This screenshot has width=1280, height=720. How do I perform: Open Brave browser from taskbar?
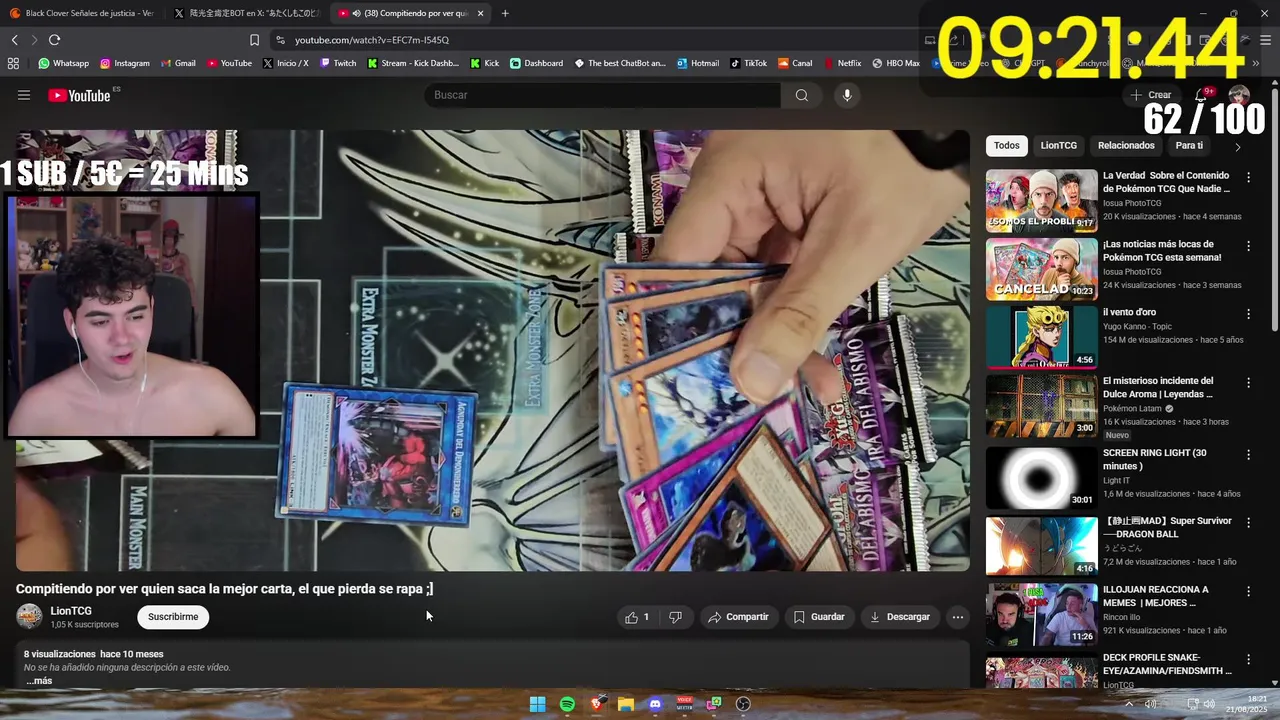(596, 704)
